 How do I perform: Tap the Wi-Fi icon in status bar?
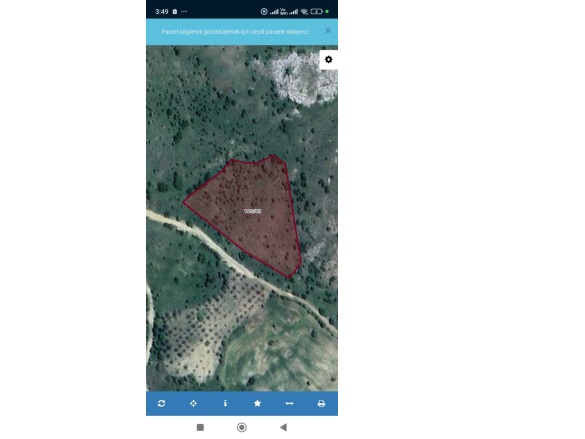coord(304,12)
